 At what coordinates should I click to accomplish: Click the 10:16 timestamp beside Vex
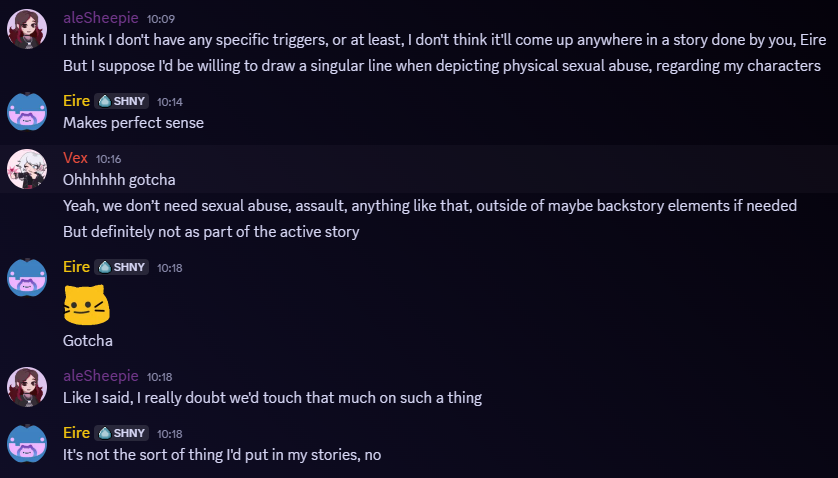point(109,159)
